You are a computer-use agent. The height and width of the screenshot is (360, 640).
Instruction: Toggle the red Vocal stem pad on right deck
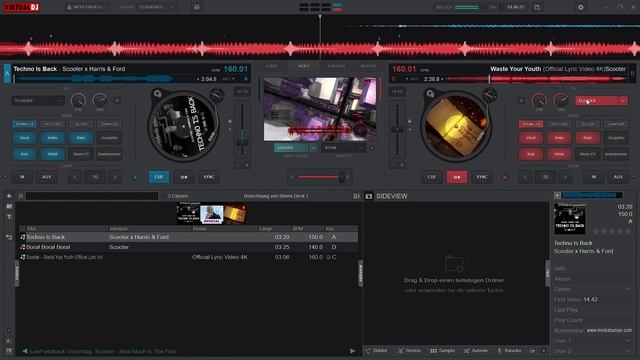(x=531, y=138)
